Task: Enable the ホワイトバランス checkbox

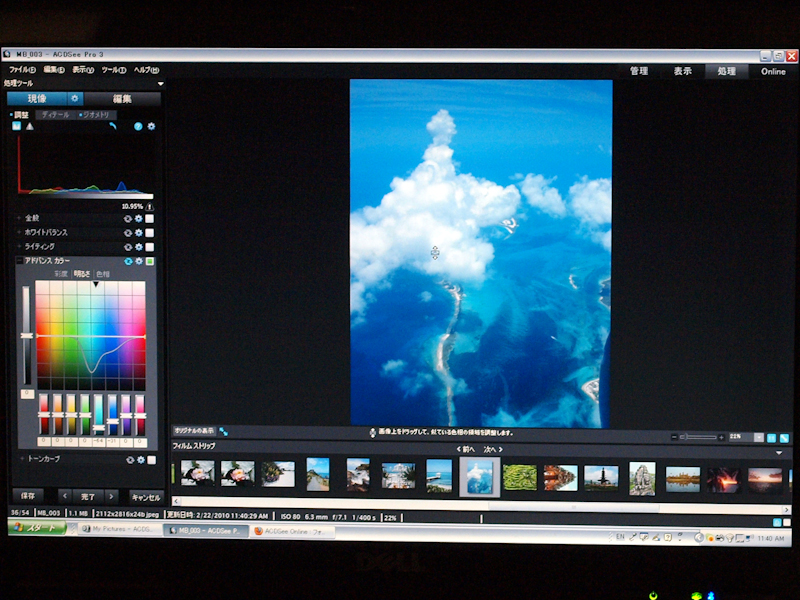Action: coord(150,232)
